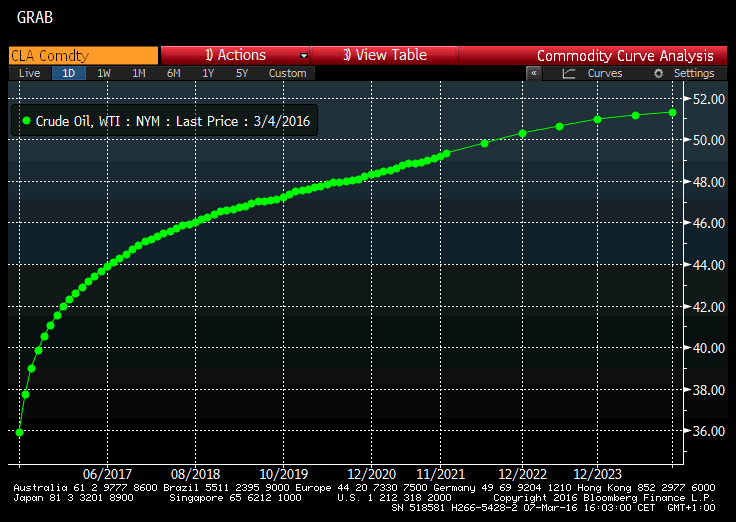Click the Copyright 2016 Bloomberg Finance L.P. text
Viewport: 736px width, 522px height.
point(604,498)
